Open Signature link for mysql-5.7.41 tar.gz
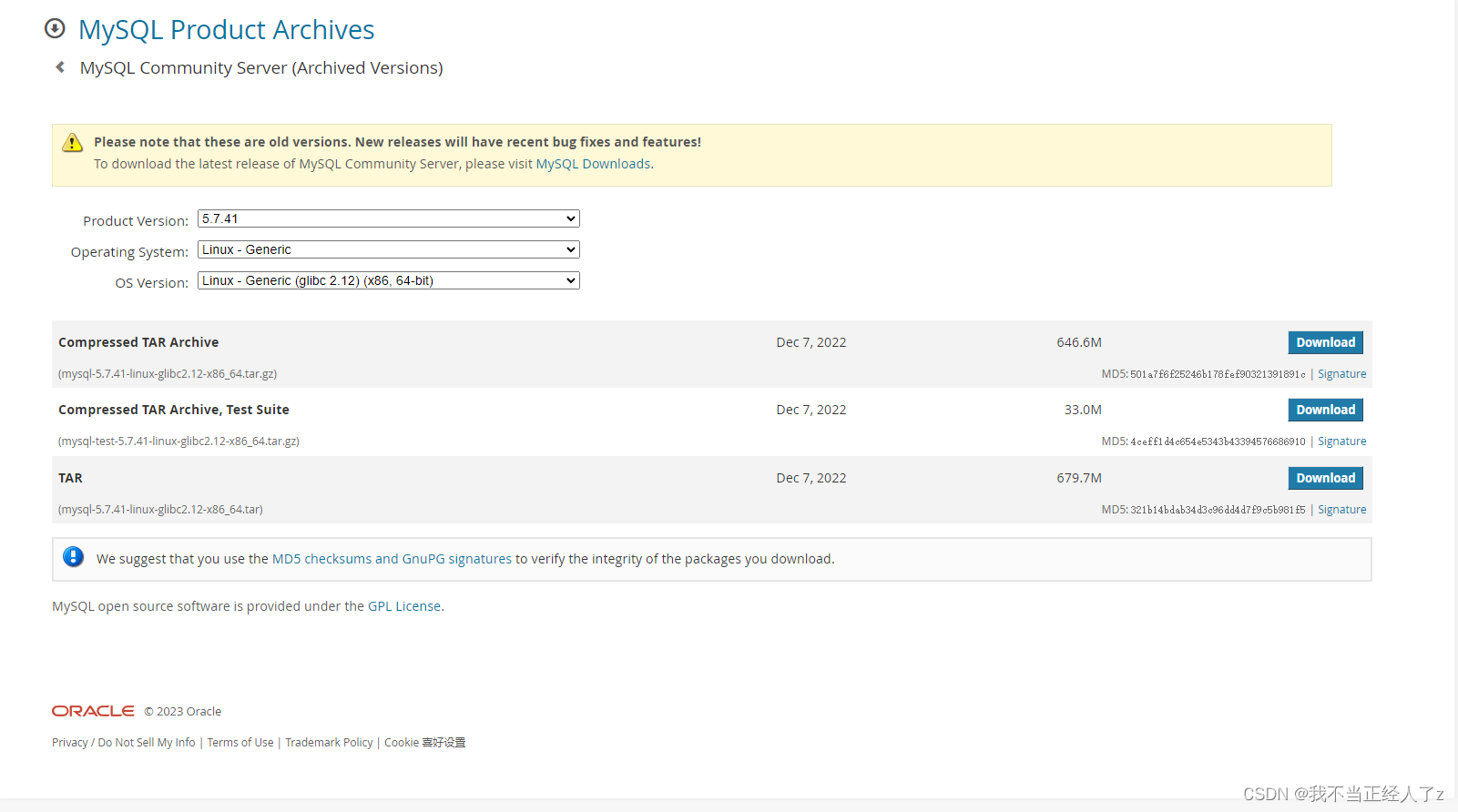This screenshot has height=812, width=1458. [1341, 374]
